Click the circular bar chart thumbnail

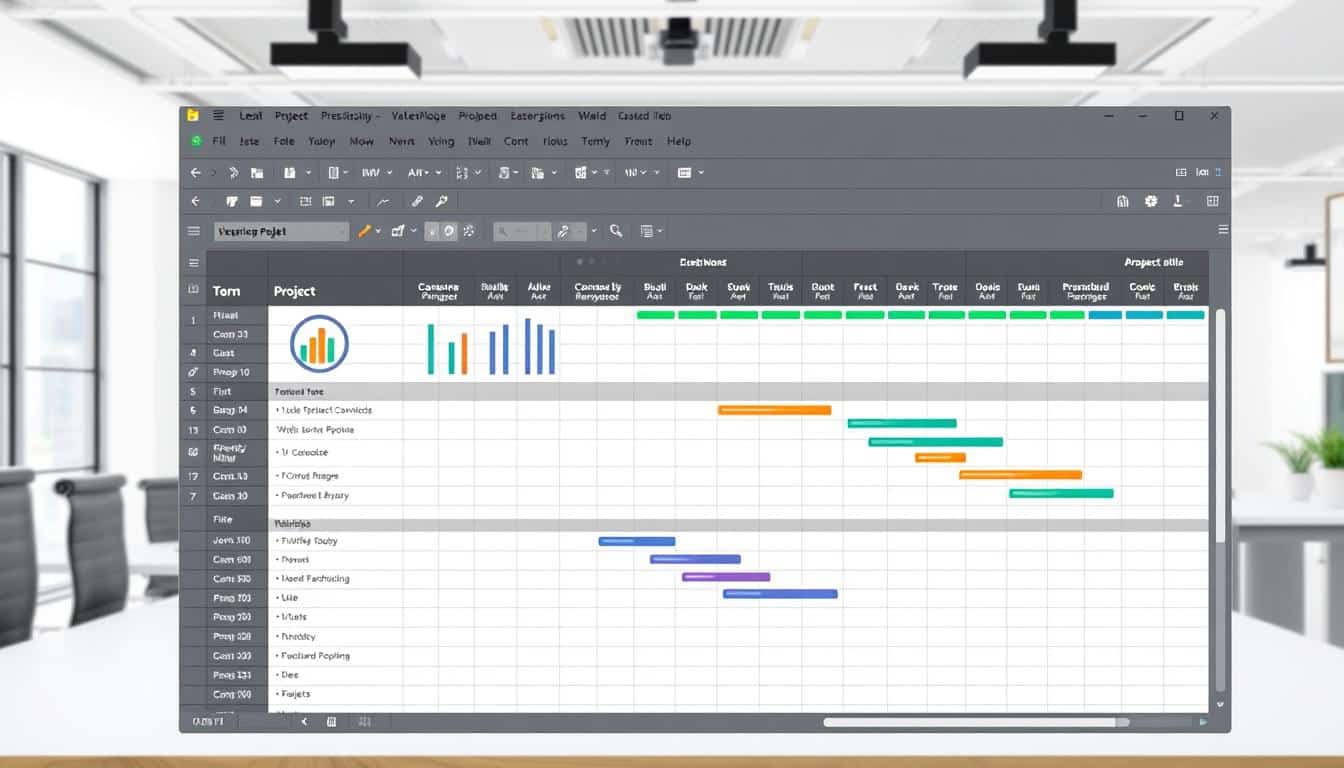coord(319,344)
